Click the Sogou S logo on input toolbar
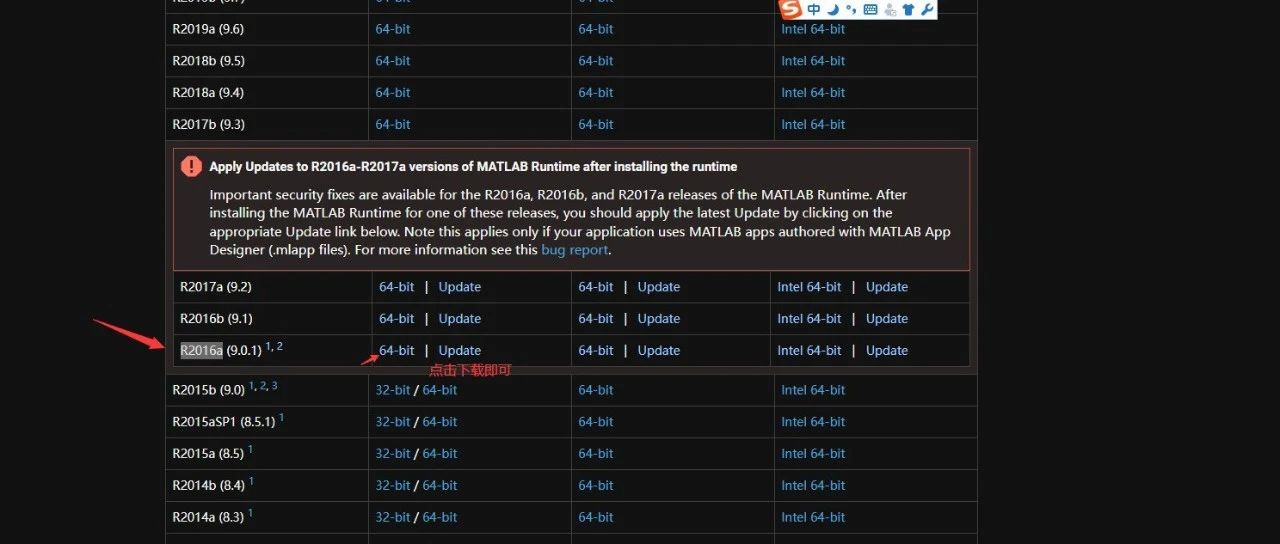The width and height of the screenshot is (1280, 544). pyautogui.click(x=791, y=10)
